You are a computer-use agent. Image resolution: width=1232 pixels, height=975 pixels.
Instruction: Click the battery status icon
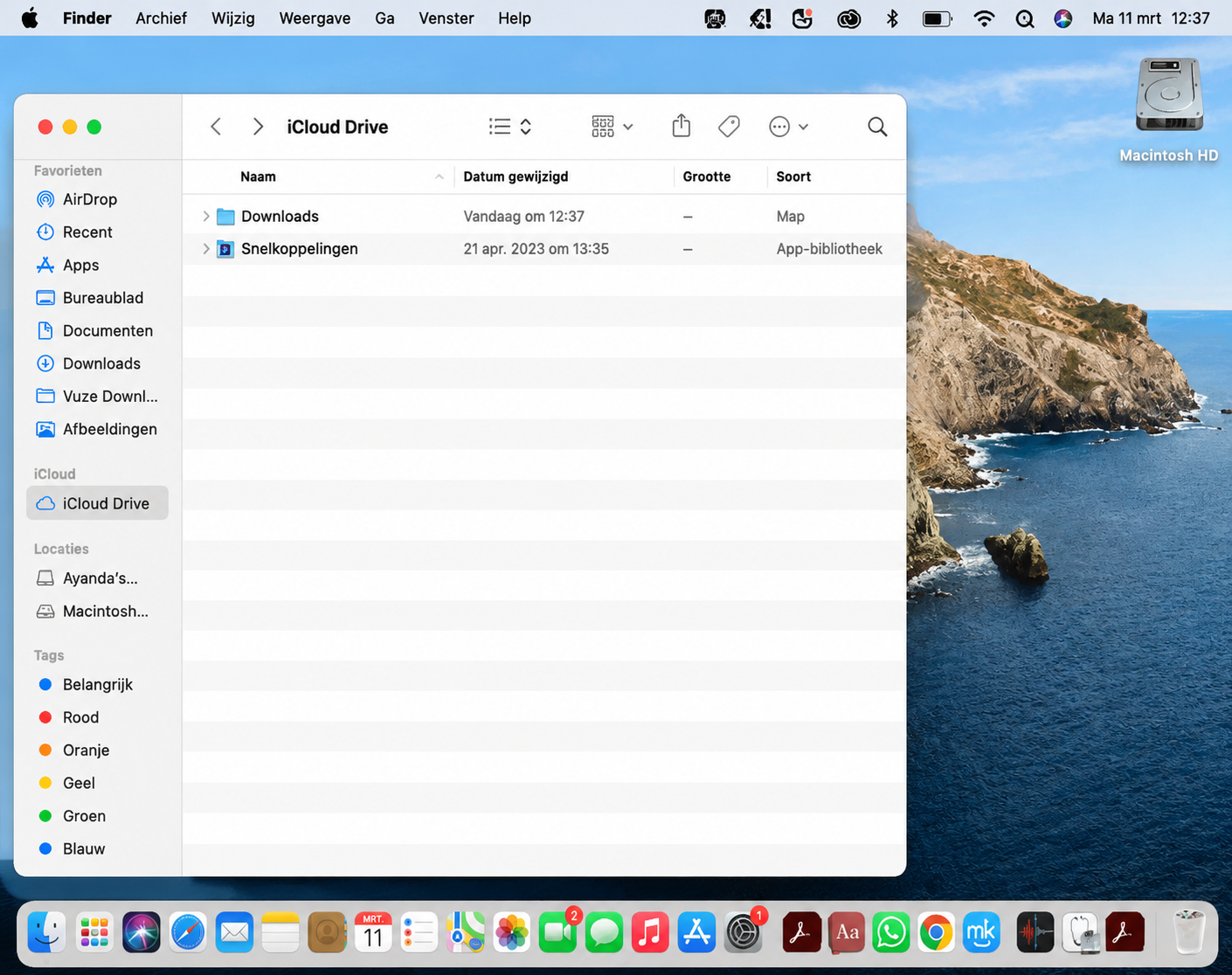pyautogui.click(x=937, y=18)
